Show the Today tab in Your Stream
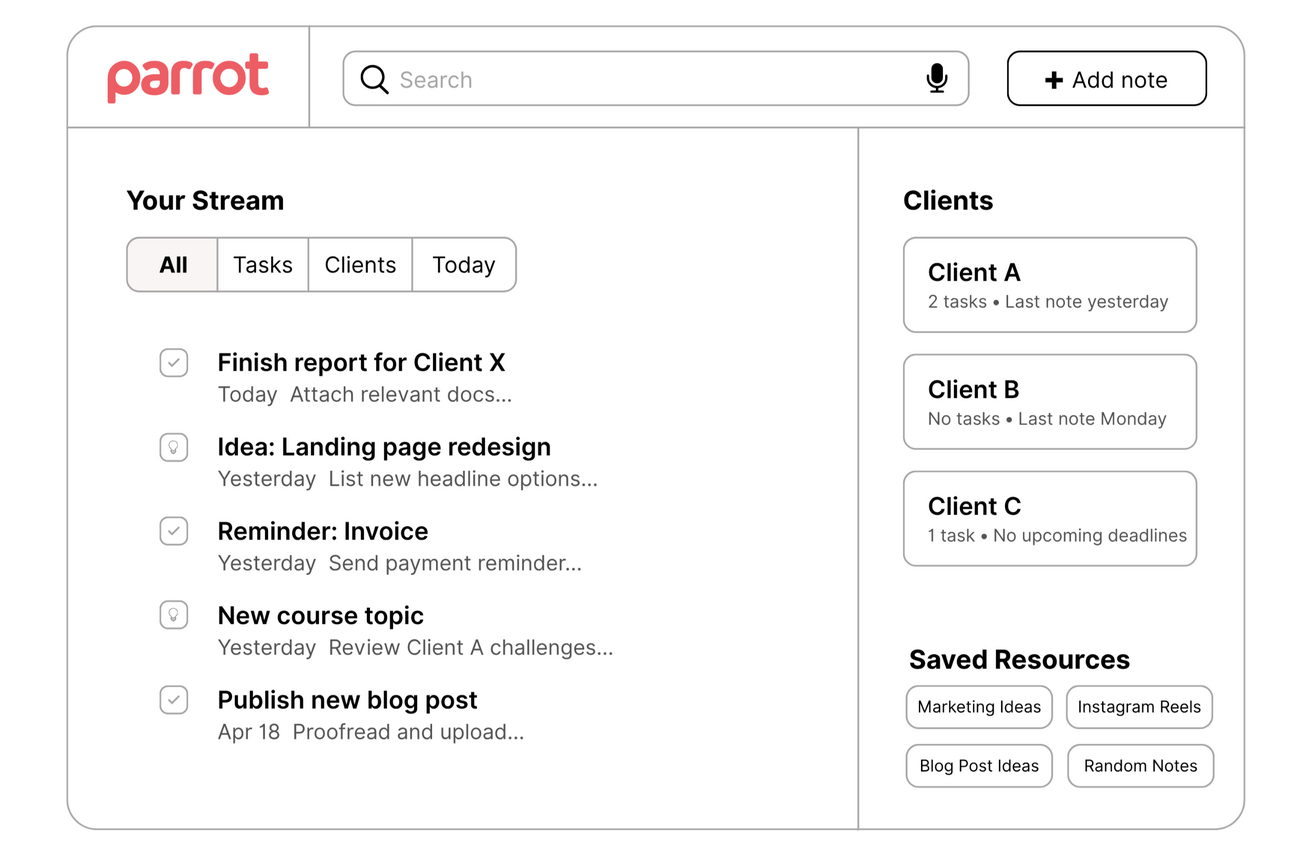 pos(463,265)
